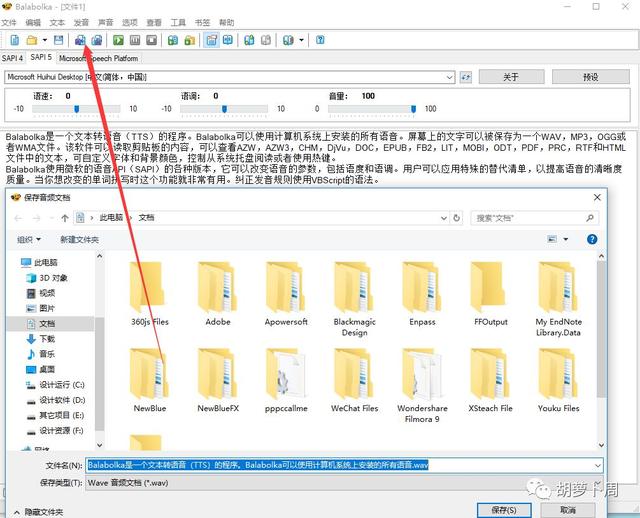Open the 文本 menu
This screenshot has width=640, height=518.
point(57,22)
